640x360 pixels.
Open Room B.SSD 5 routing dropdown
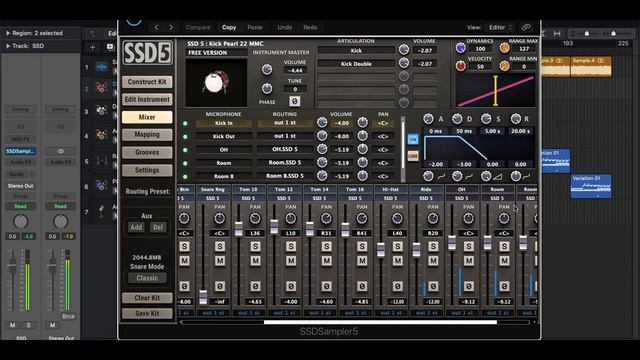coord(285,176)
